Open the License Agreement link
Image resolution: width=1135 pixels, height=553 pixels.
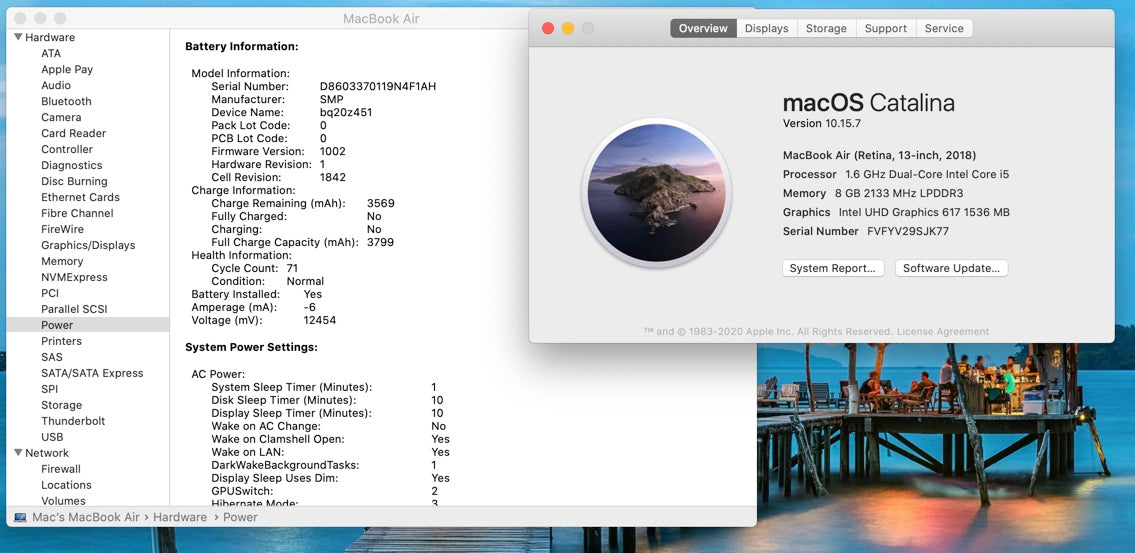pyautogui.click(x=942, y=331)
